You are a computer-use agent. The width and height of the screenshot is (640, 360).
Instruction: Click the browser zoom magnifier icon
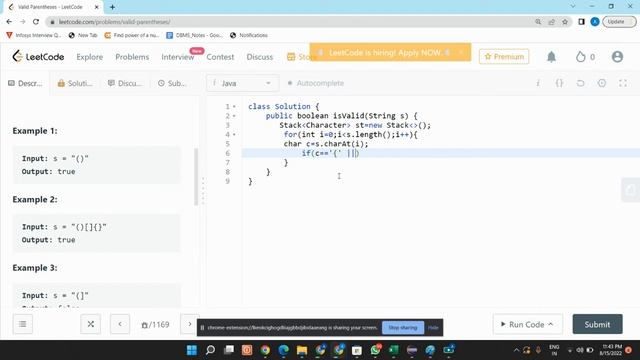(538, 22)
